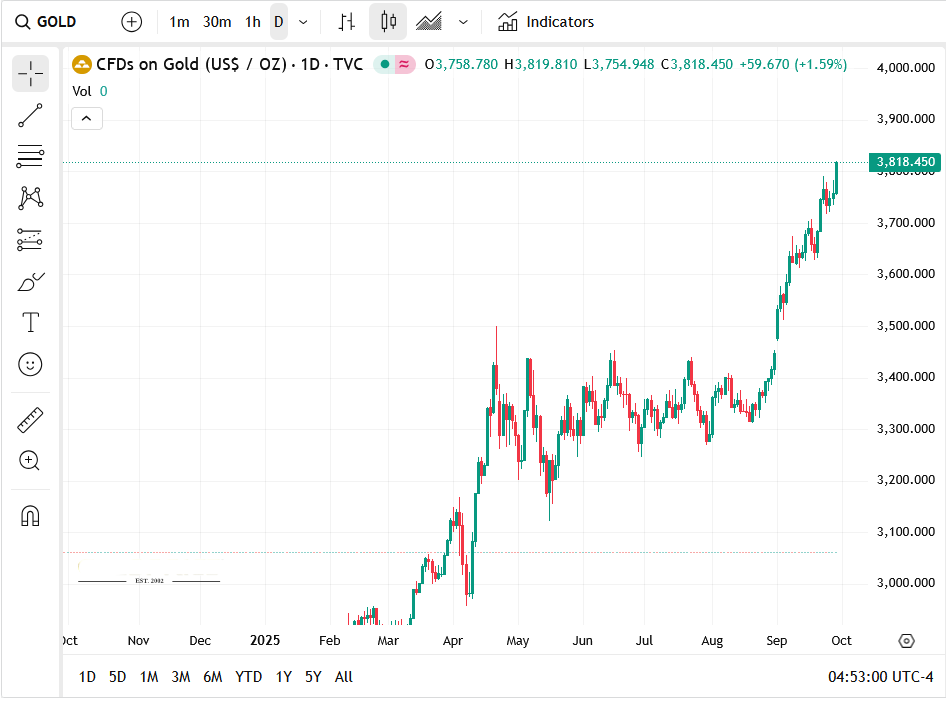Click the 3,818.450 current price label

[905, 162]
